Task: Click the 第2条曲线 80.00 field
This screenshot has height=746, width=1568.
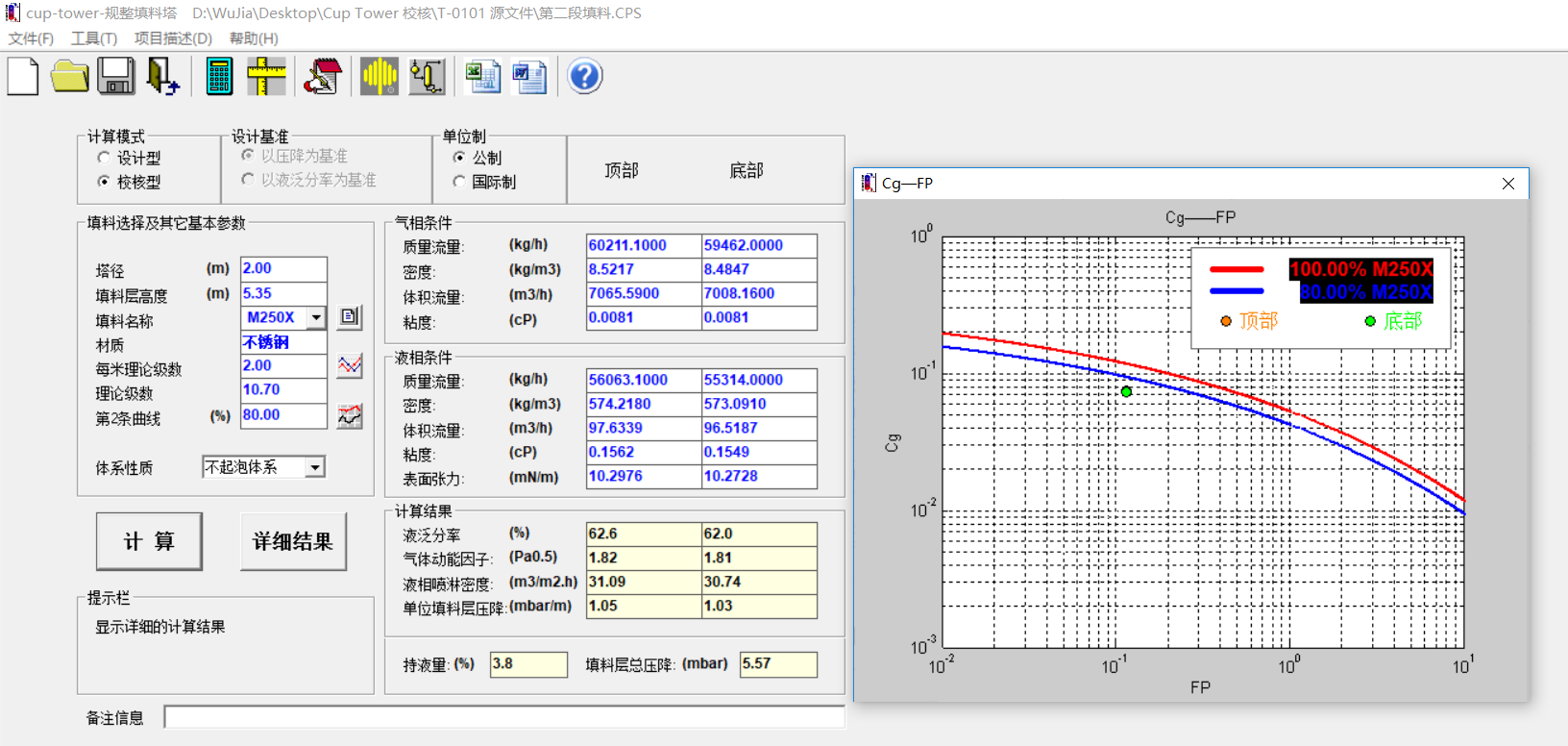Action: click(x=283, y=415)
